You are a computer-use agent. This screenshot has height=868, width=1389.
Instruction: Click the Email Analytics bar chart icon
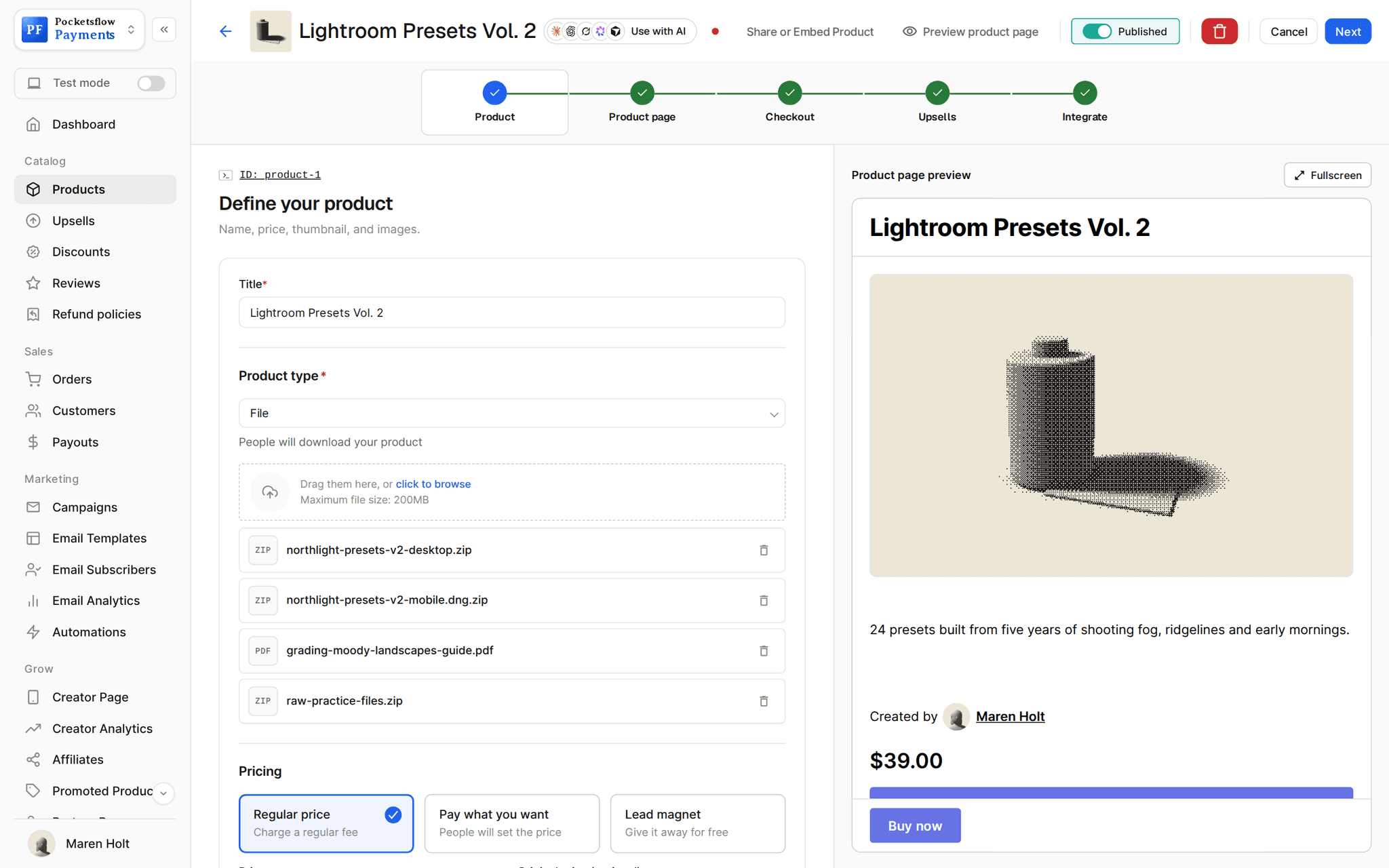tap(33, 601)
